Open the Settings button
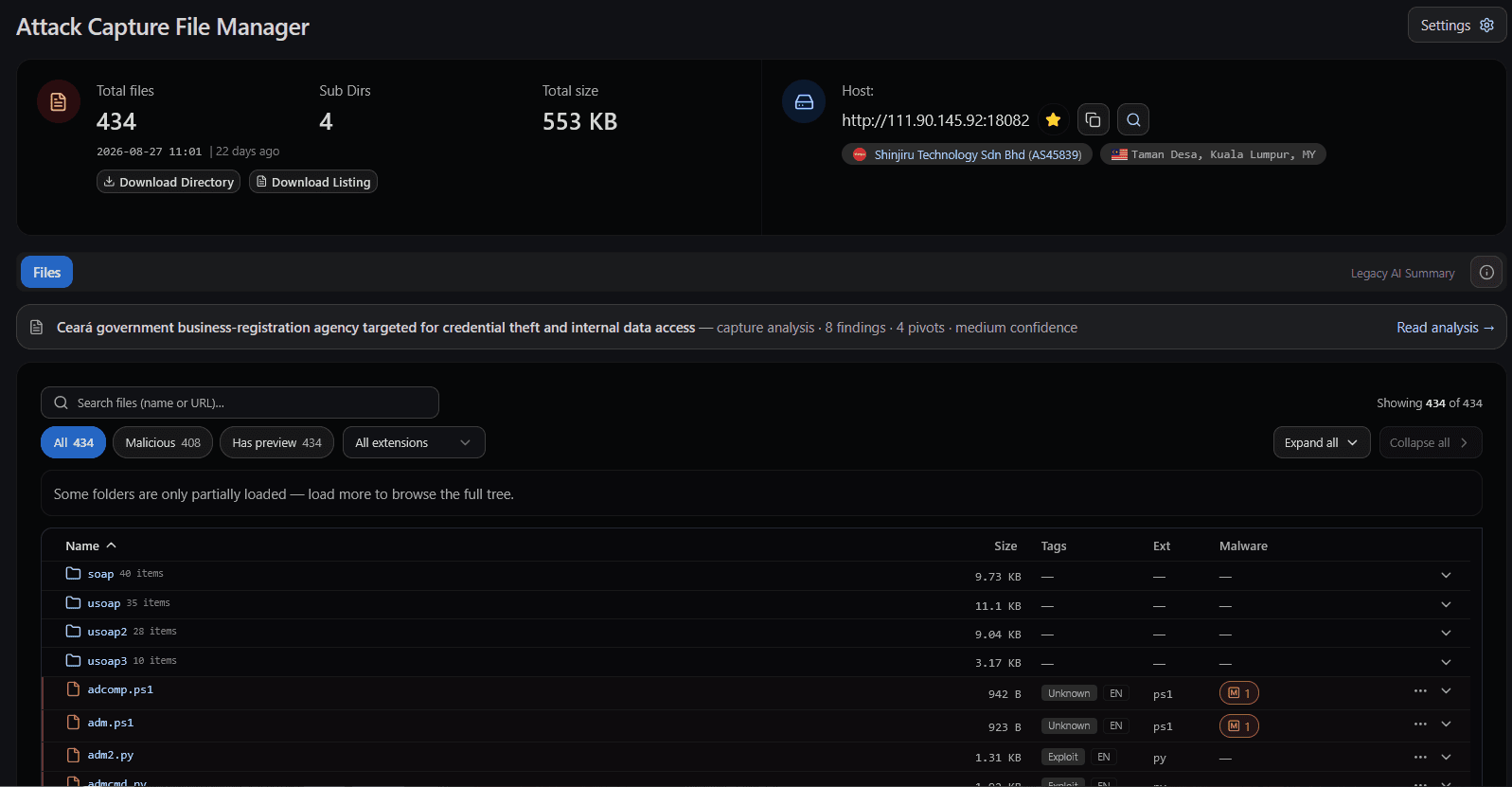 (x=1456, y=26)
